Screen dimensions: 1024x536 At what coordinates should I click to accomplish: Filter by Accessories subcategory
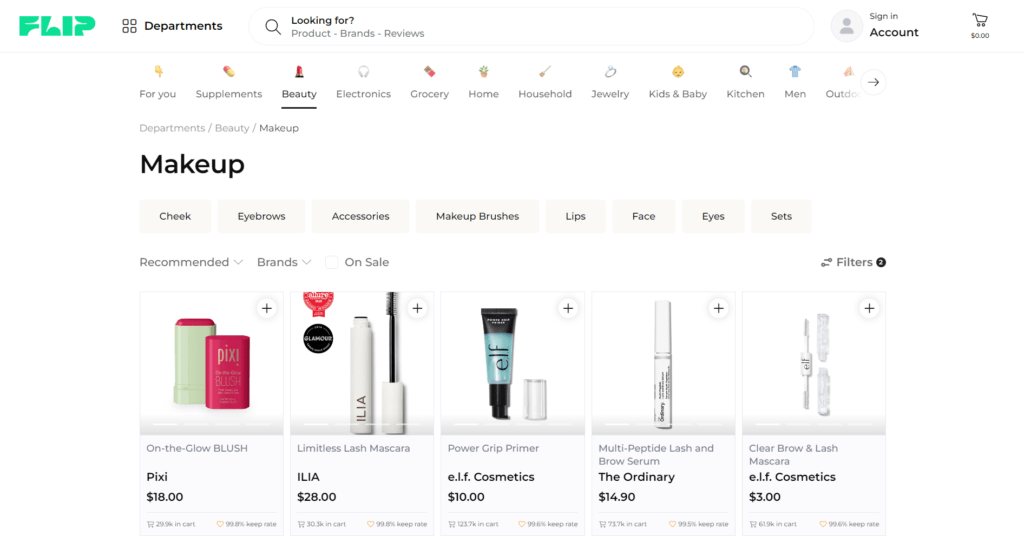click(x=360, y=216)
